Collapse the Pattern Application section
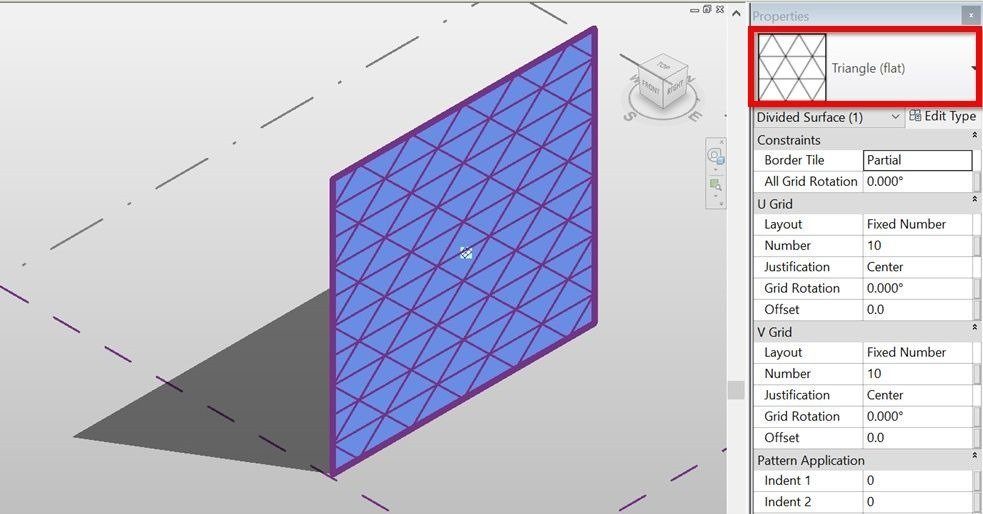This screenshot has height=514, width=983. pyautogui.click(x=974, y=455)
